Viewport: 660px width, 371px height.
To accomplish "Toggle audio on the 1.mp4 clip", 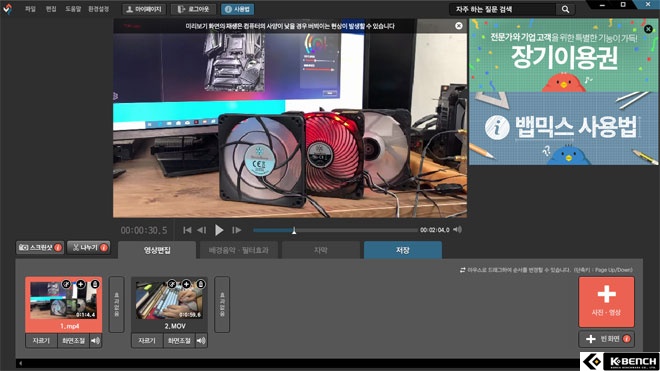I will [96, 340].
